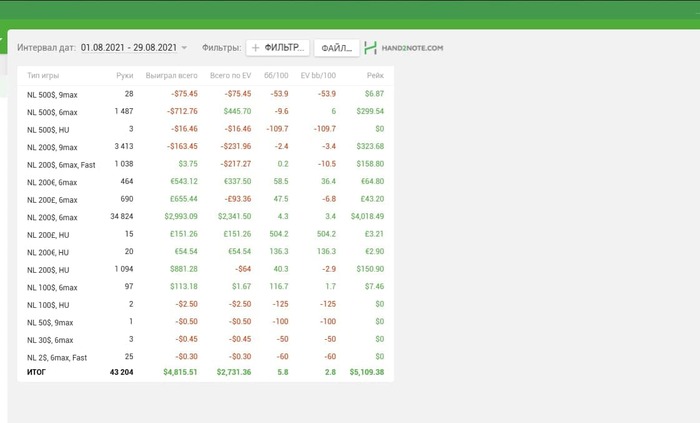Open the HAND2NOTE.COM link
This screenshot has width=700, height=423.
click(x=412, y=48)
